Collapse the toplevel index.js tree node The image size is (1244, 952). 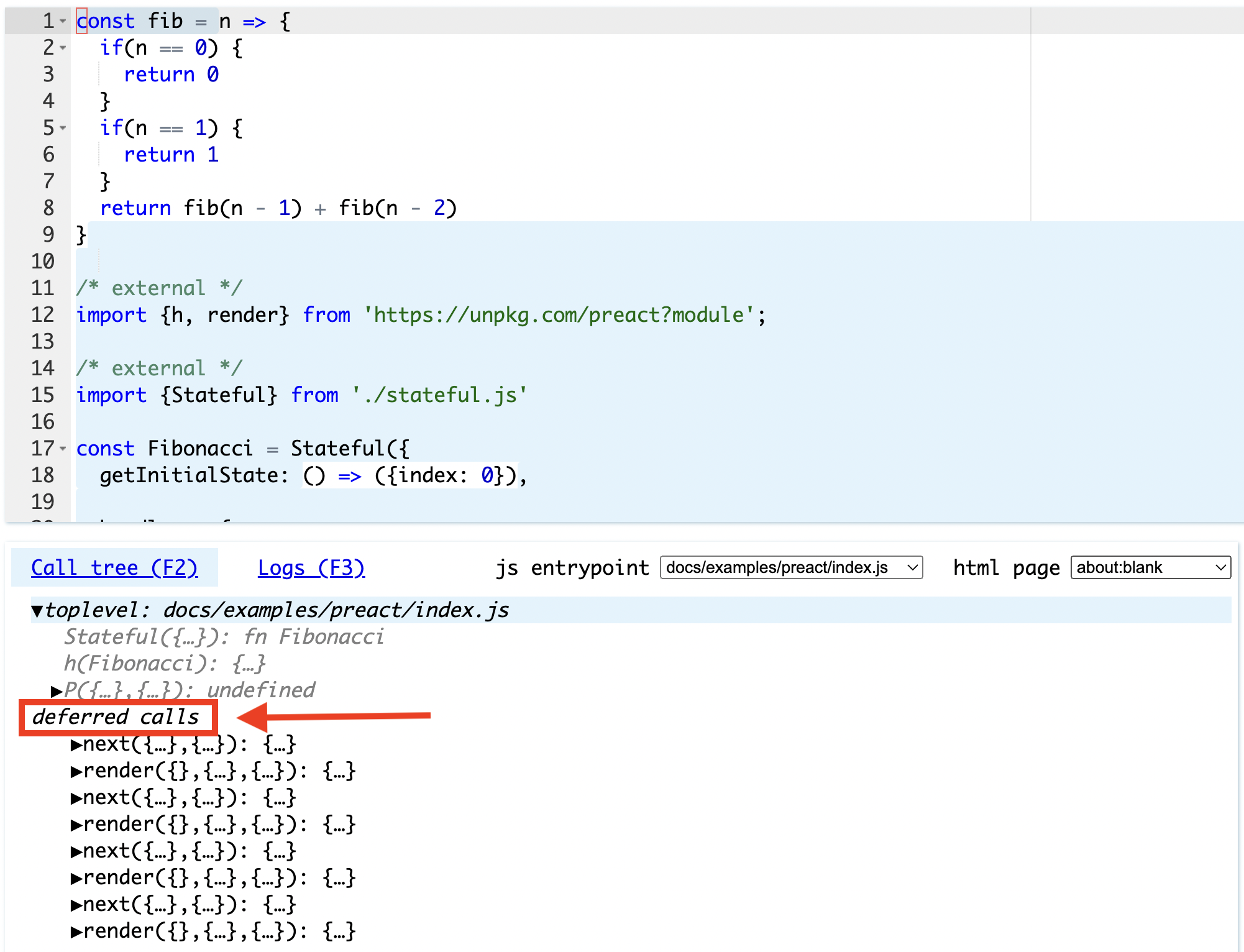point(37,611)
